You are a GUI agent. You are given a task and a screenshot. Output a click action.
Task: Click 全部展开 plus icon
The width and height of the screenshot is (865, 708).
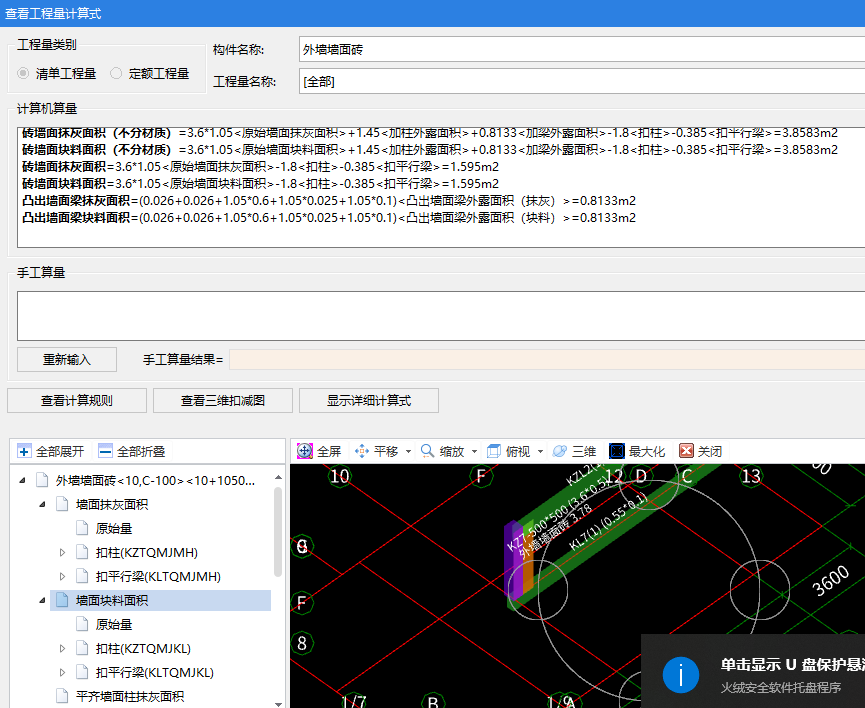(x=24, y=451)
